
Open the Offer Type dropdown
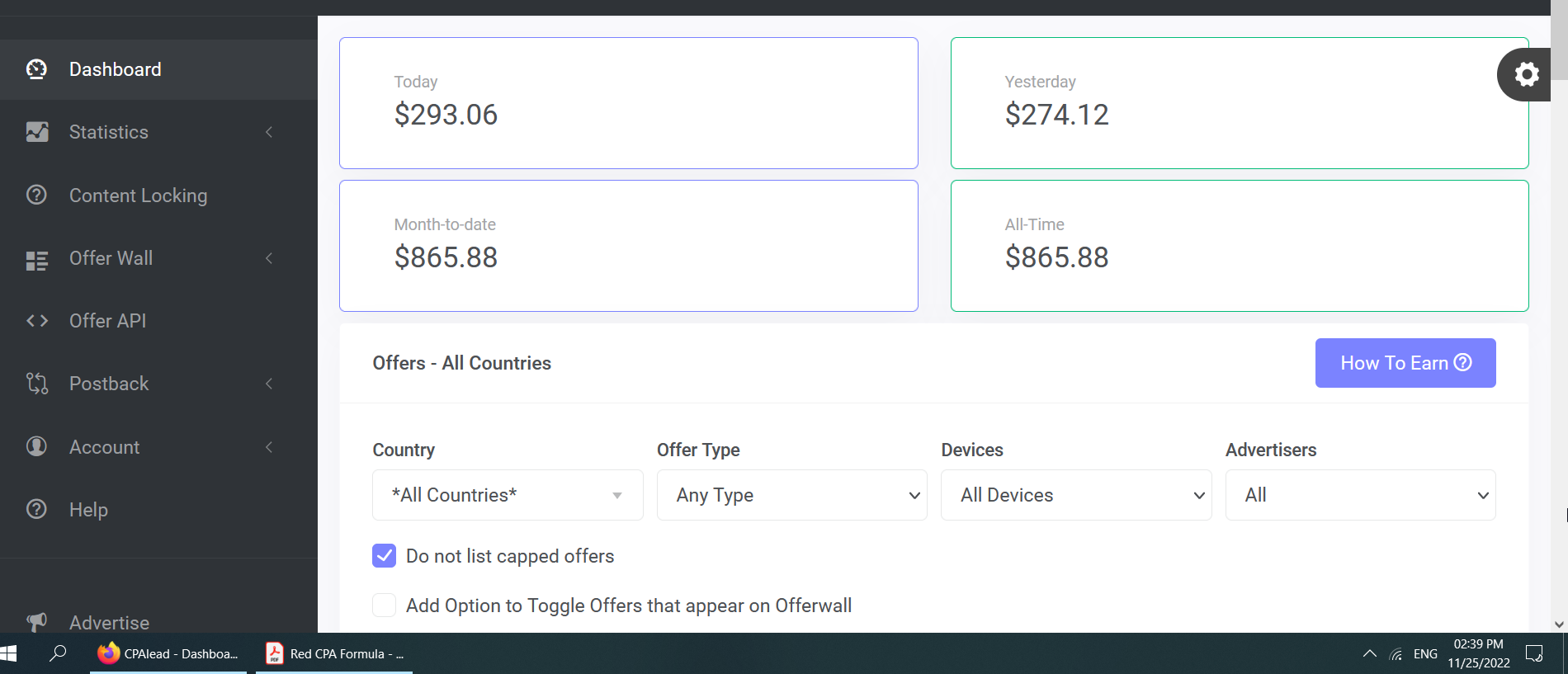(x=791, y=495)
